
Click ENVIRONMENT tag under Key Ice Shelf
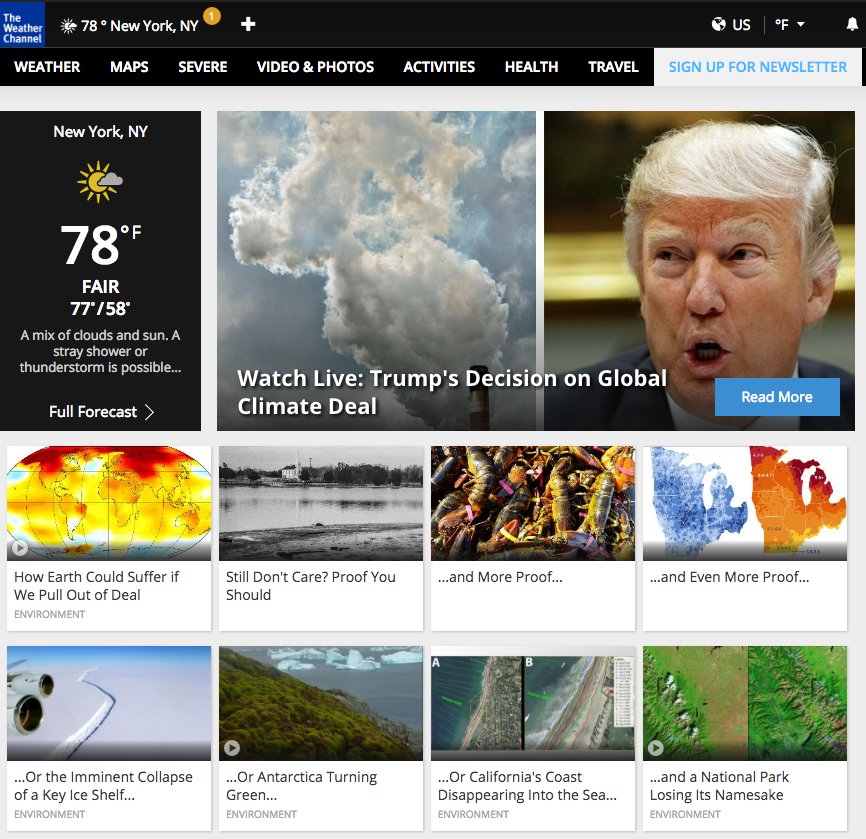49,814
